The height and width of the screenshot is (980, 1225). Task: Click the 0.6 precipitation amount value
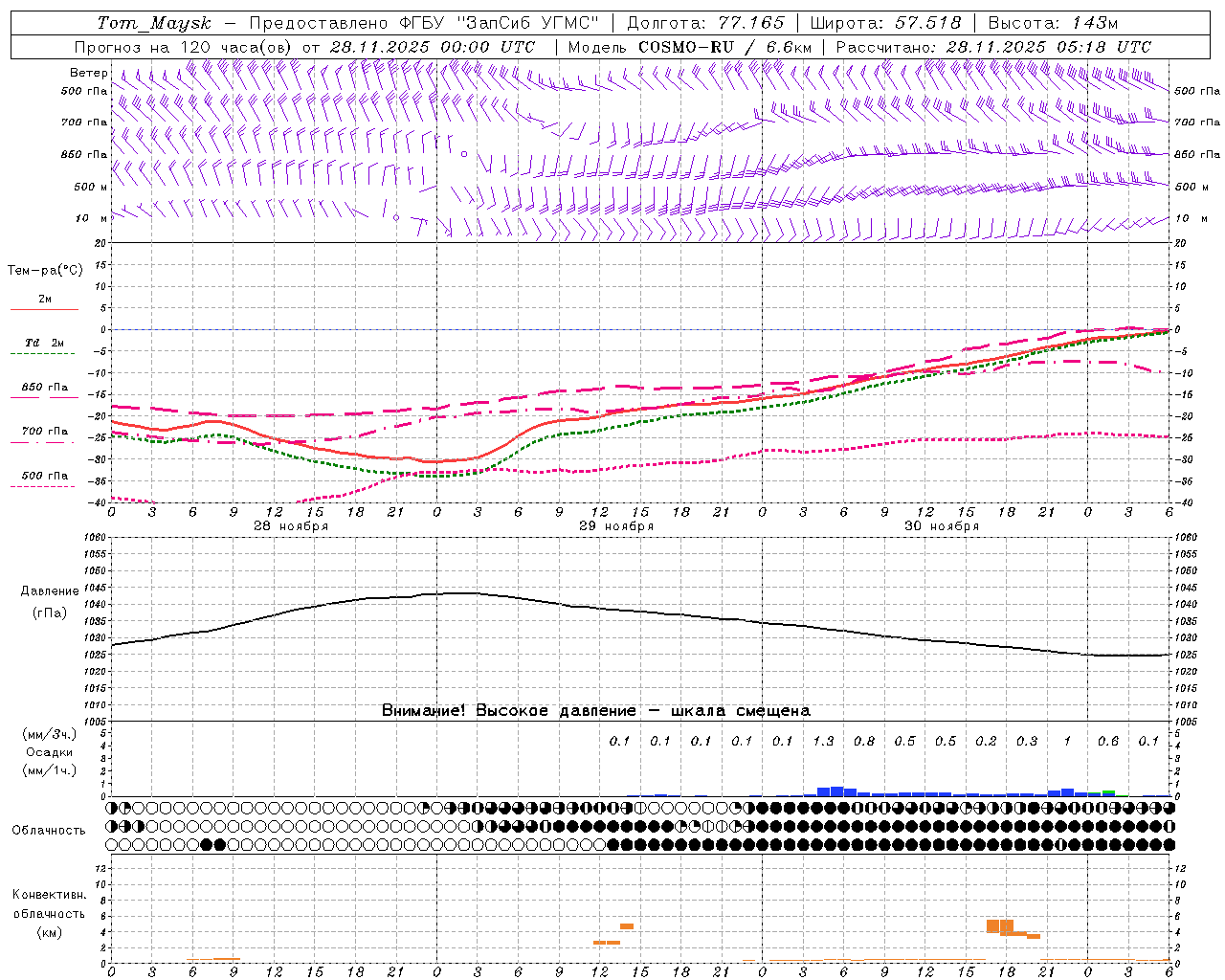click(1108, 741)
